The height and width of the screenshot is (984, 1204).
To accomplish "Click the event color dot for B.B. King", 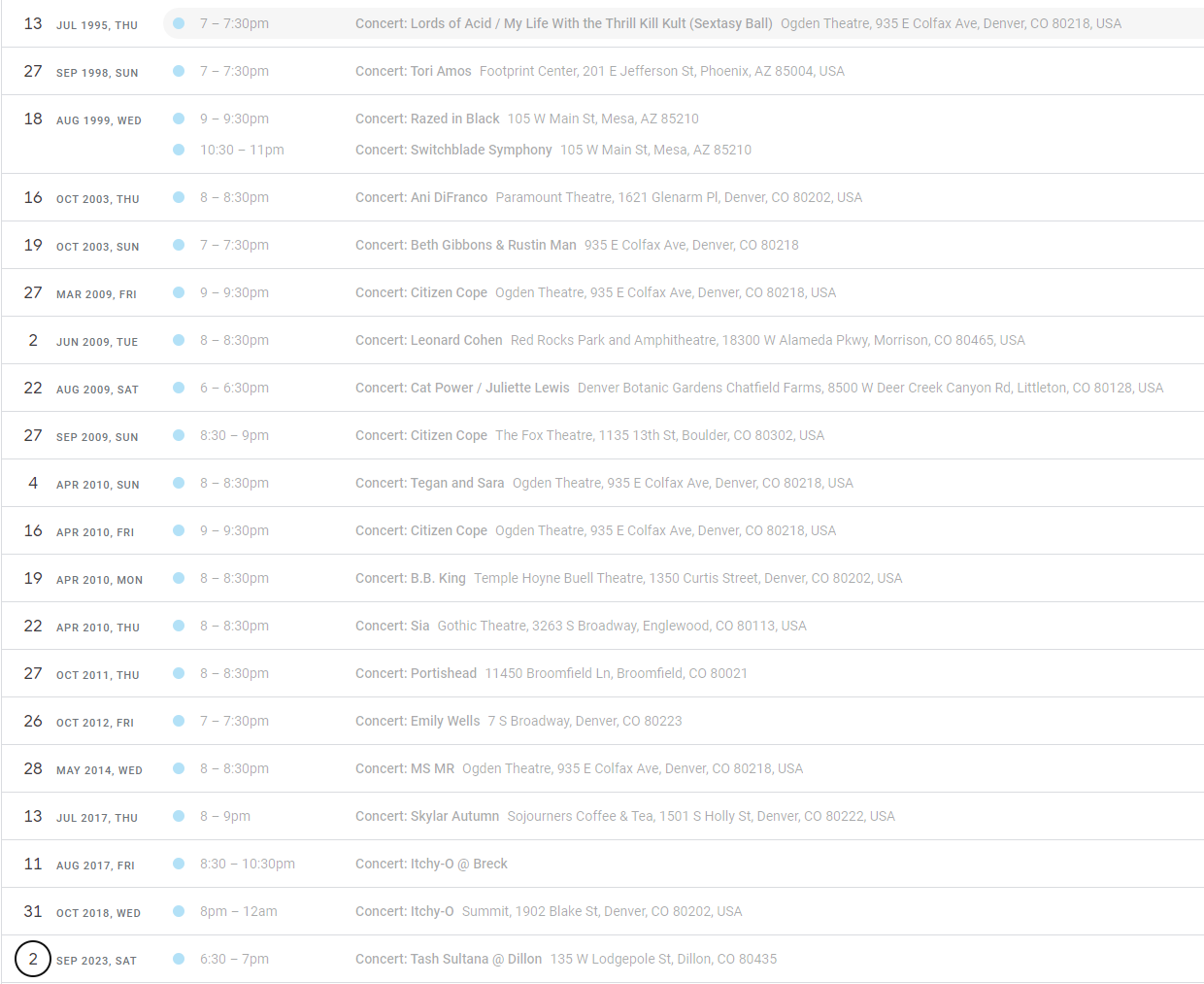I will pos(179,578).
